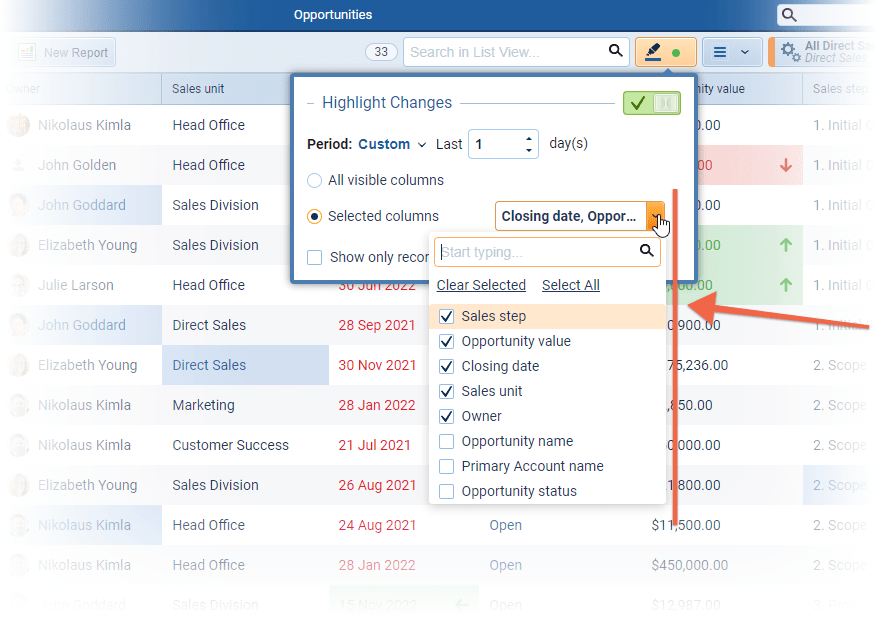The image size is (877, 617).
Task: Click the Select All link
Action: tap(570, 285)
